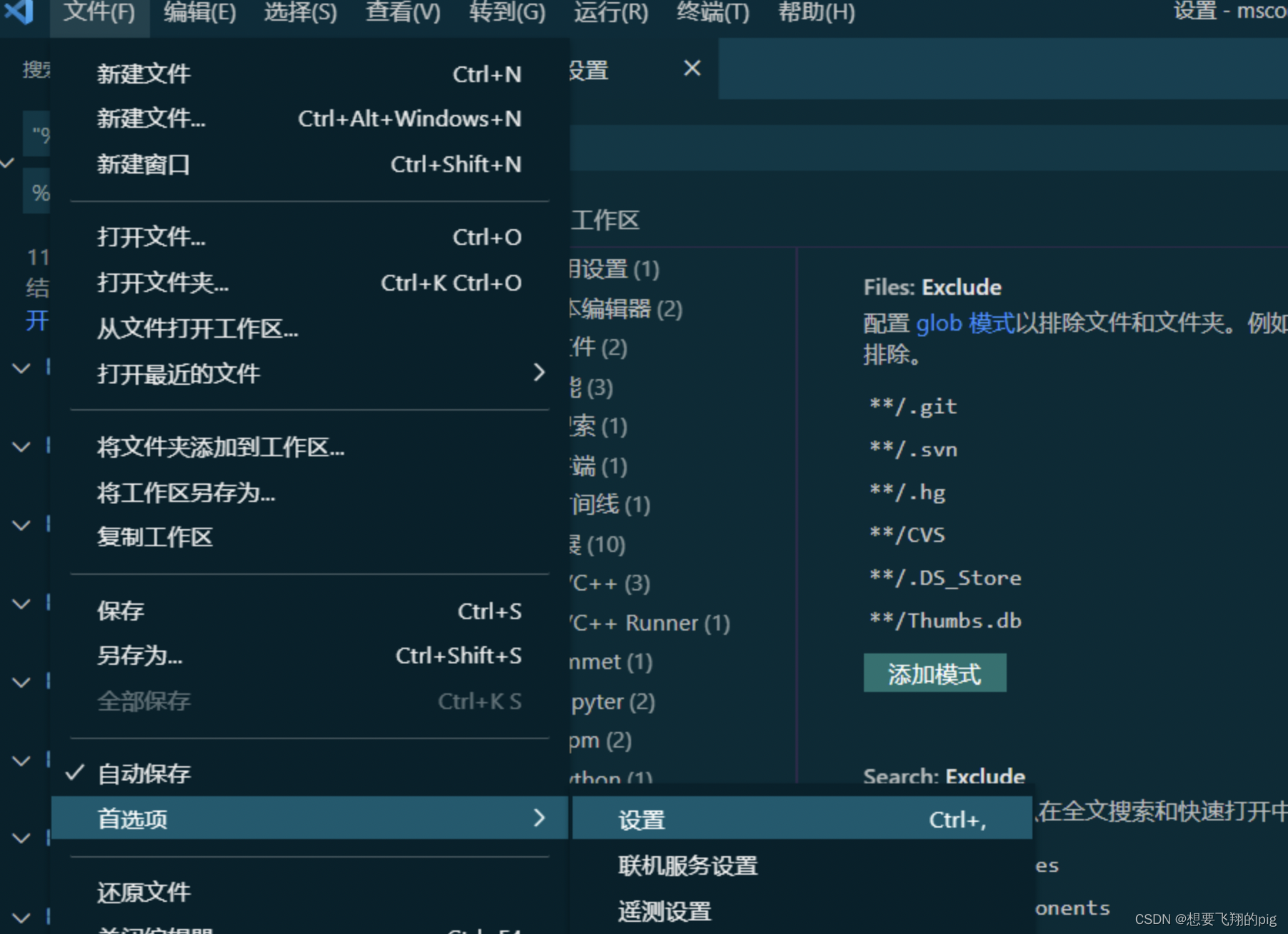Click 保存 Ctrl+S menu item
This screenshot has height=934, width=1288.
point(309,611)
